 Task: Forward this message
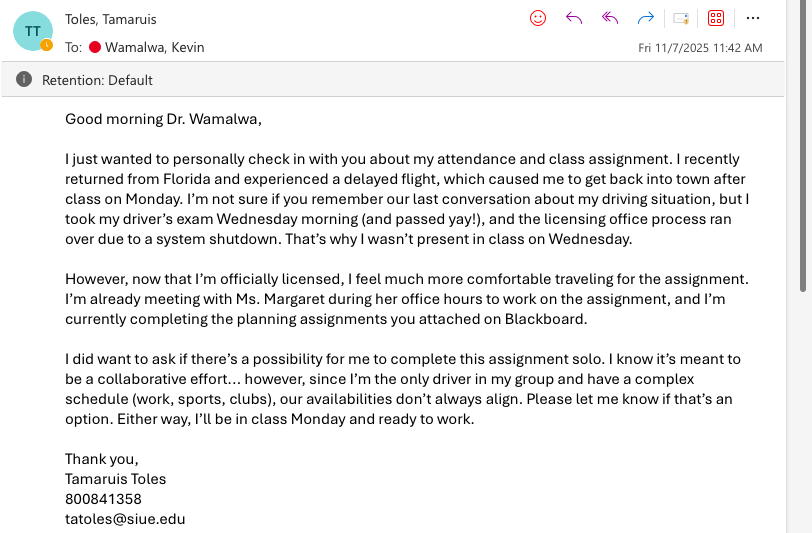pyautogui.click(x=646, y=18)
